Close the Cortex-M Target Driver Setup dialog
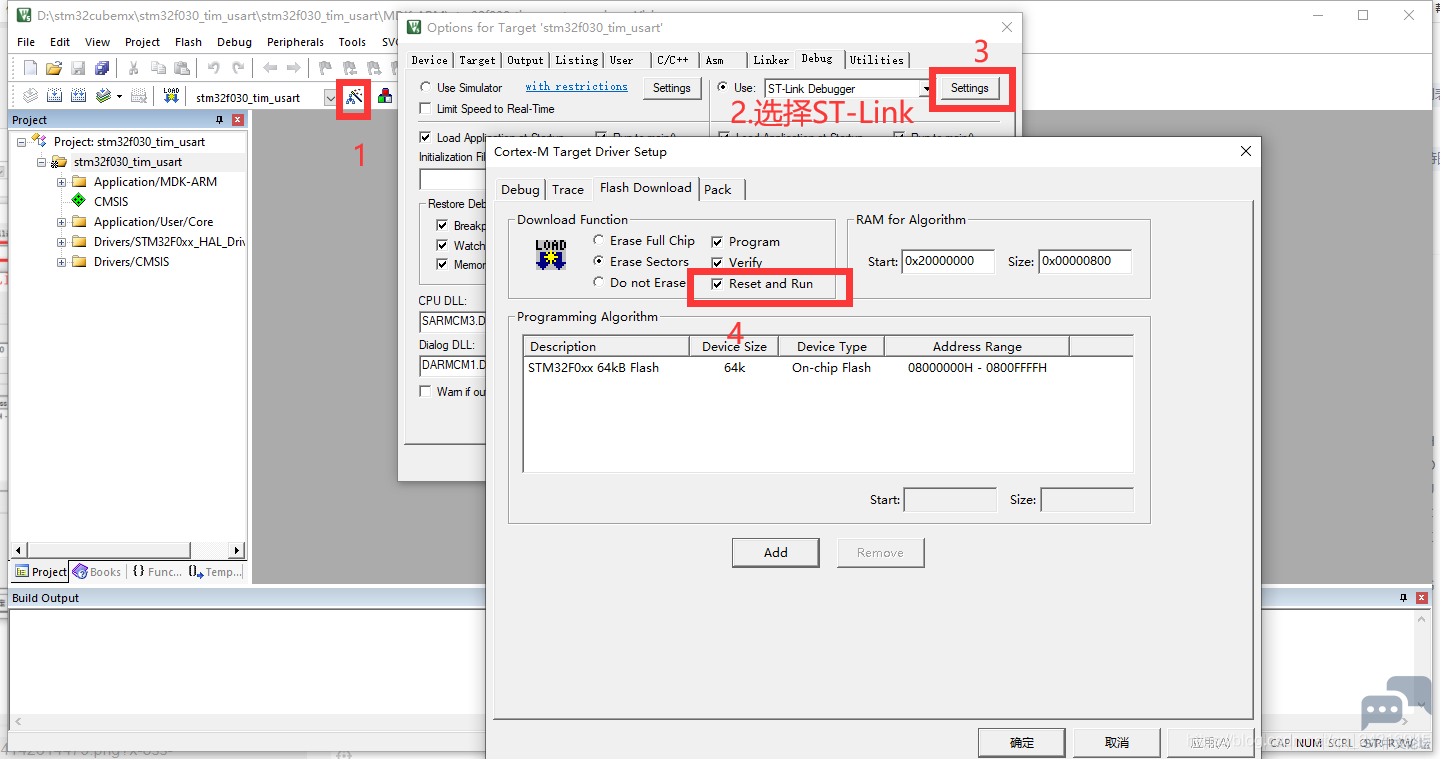This screenshot has width=1440, height=759. point(1245,151)
